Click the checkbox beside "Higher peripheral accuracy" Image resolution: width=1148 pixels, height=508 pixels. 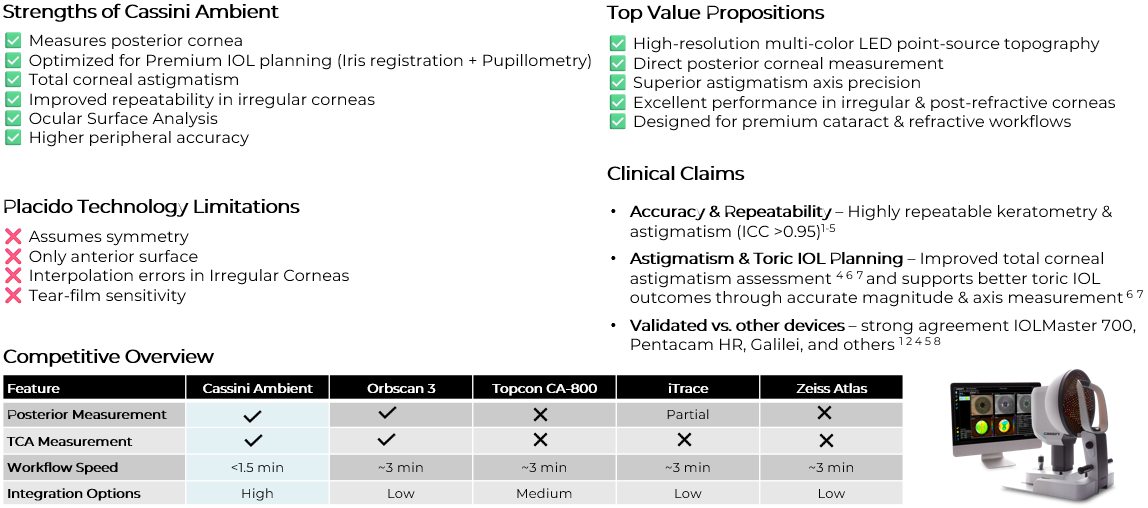point(13,138)
